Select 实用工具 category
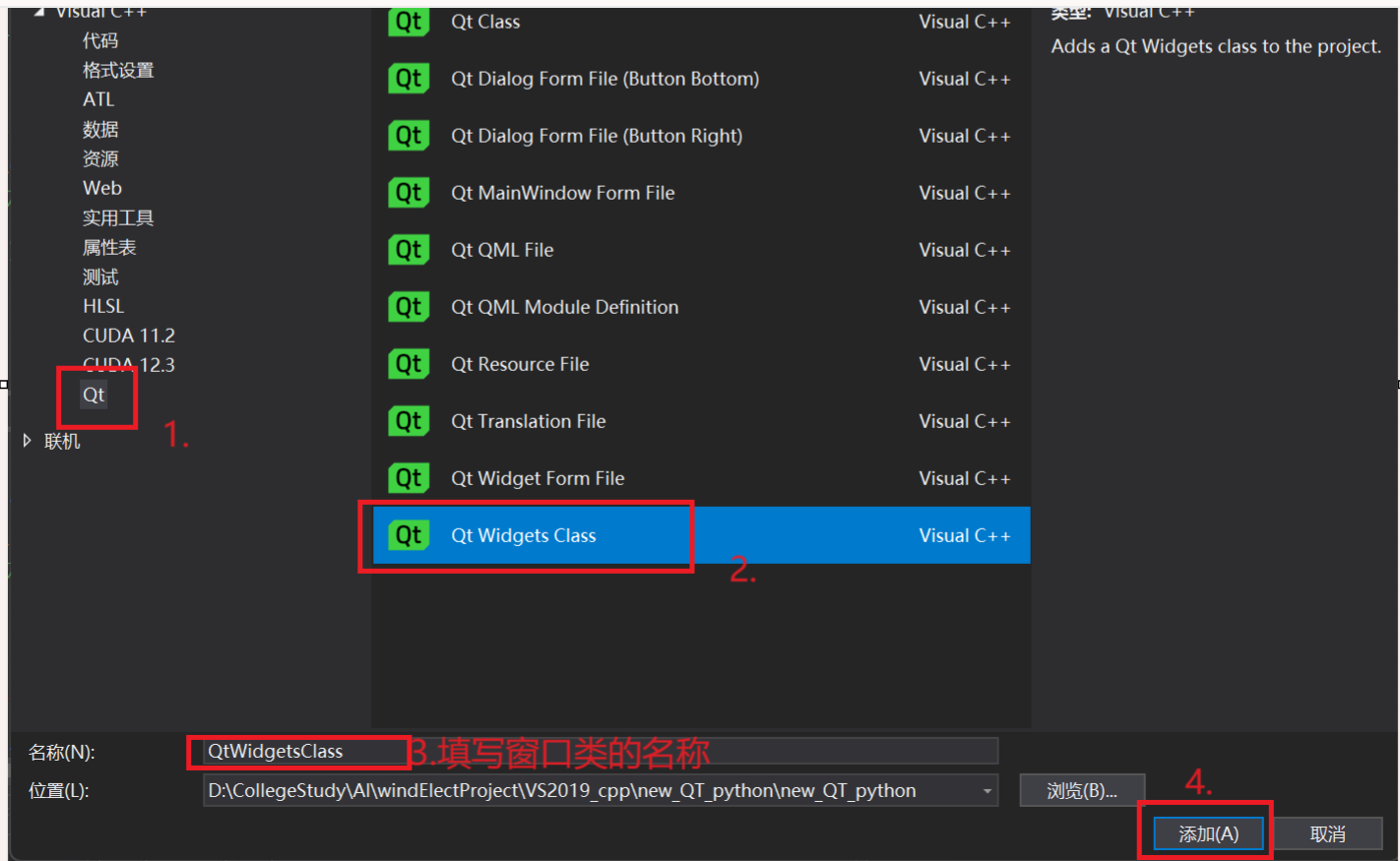 tap(118, 217)
